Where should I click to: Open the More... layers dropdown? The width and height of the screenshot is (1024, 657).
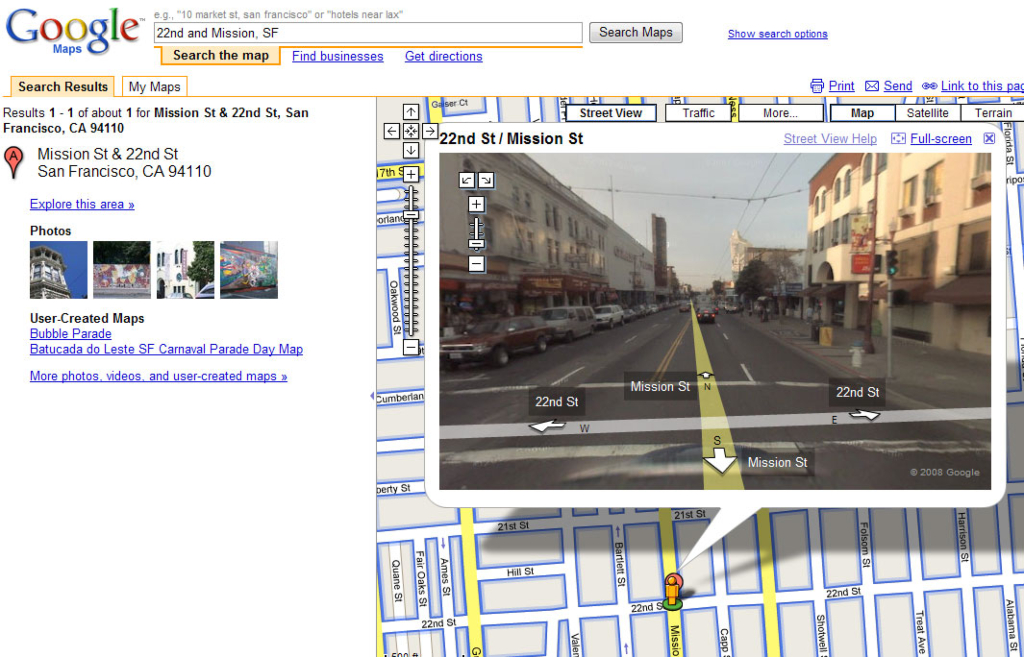click(780, 113)
